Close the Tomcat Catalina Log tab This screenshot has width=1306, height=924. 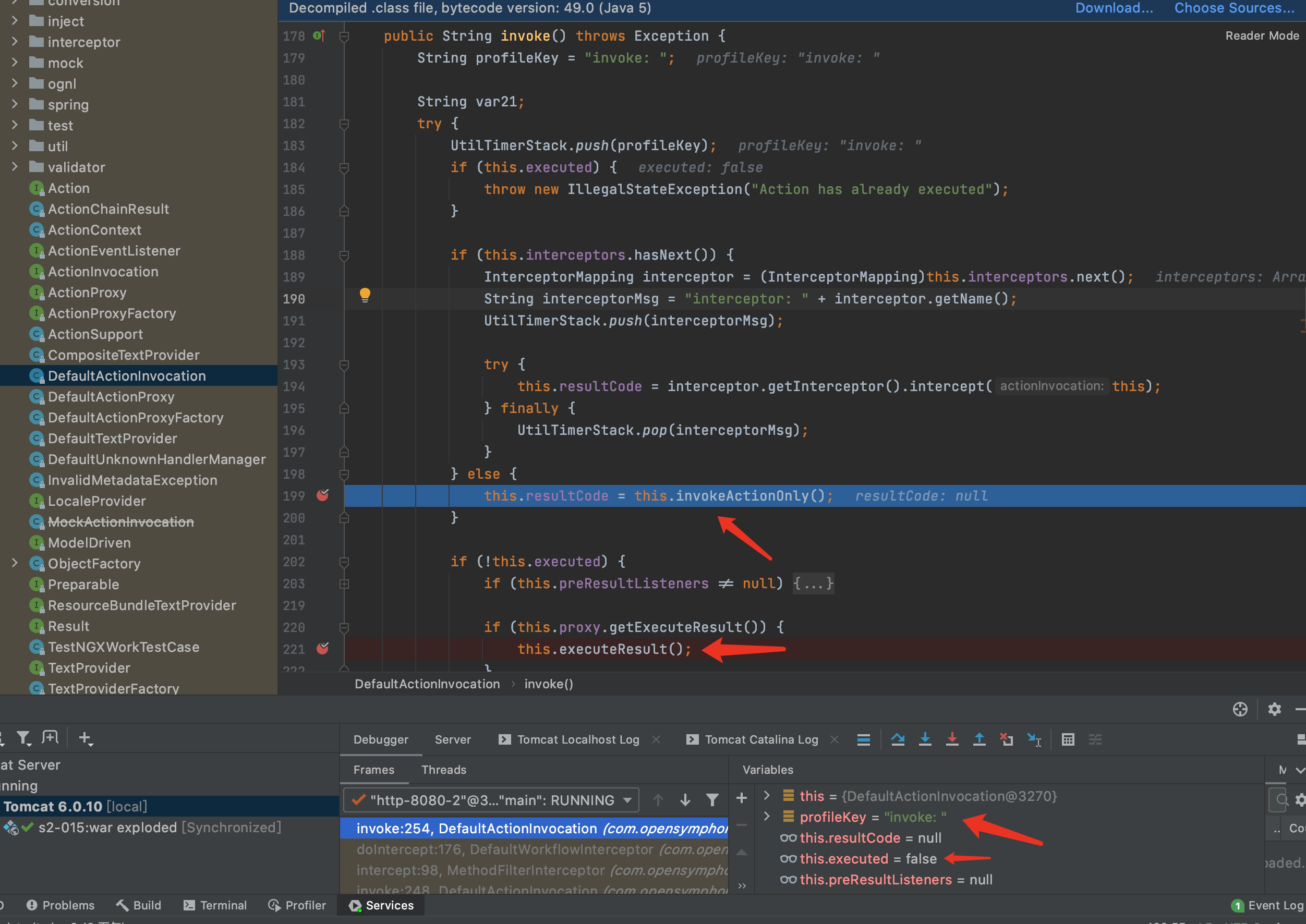[x=835, y=739]
